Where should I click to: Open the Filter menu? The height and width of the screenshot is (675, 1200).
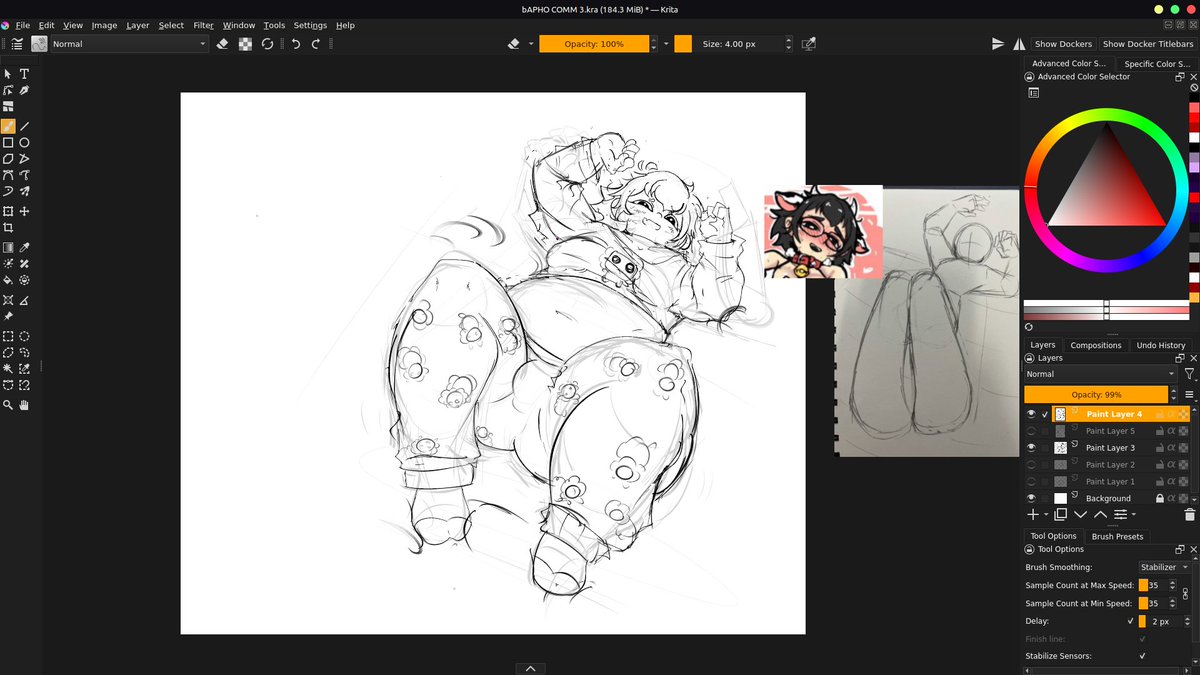click(x=203, y=25)
